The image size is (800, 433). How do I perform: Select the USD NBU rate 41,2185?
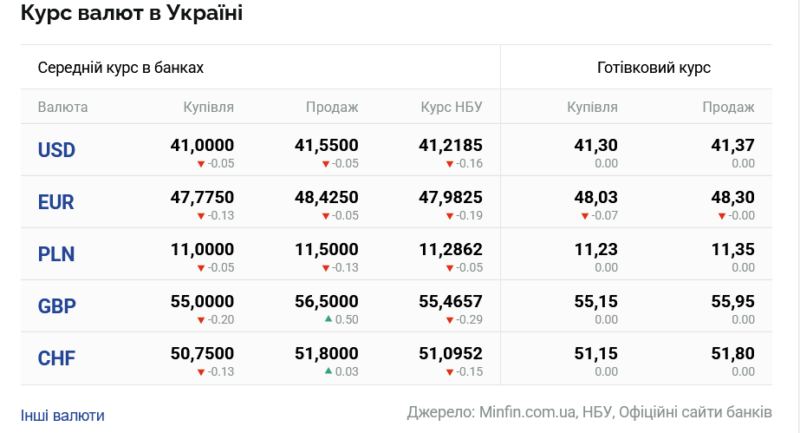(450, 146)
